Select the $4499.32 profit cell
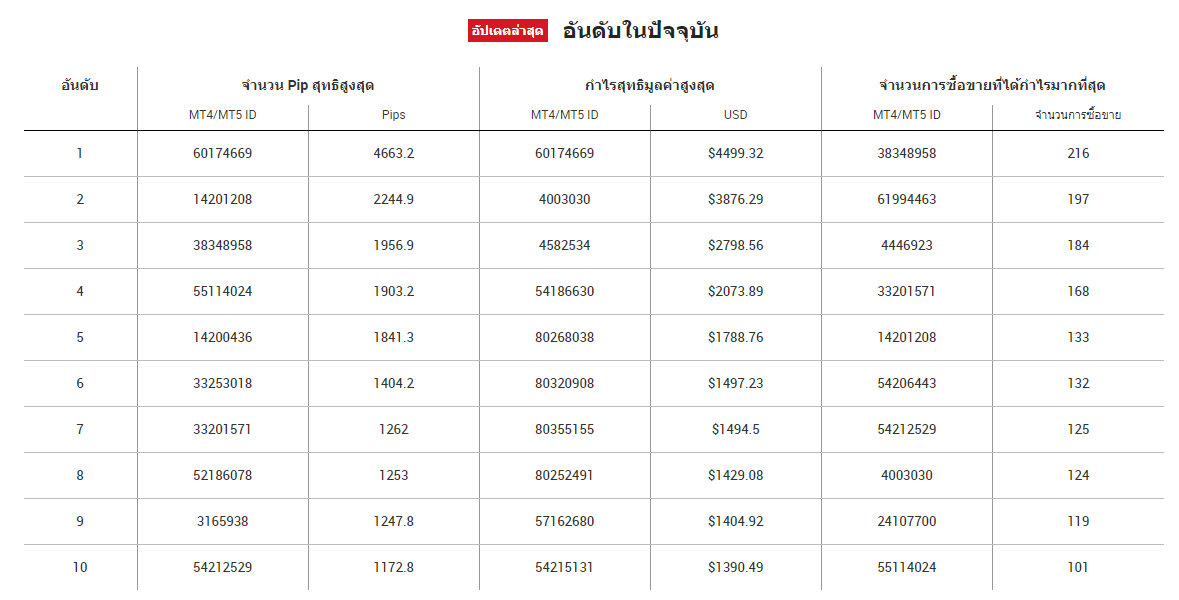This screenshot has width=1179, height=600. click(x=735, y=153)
